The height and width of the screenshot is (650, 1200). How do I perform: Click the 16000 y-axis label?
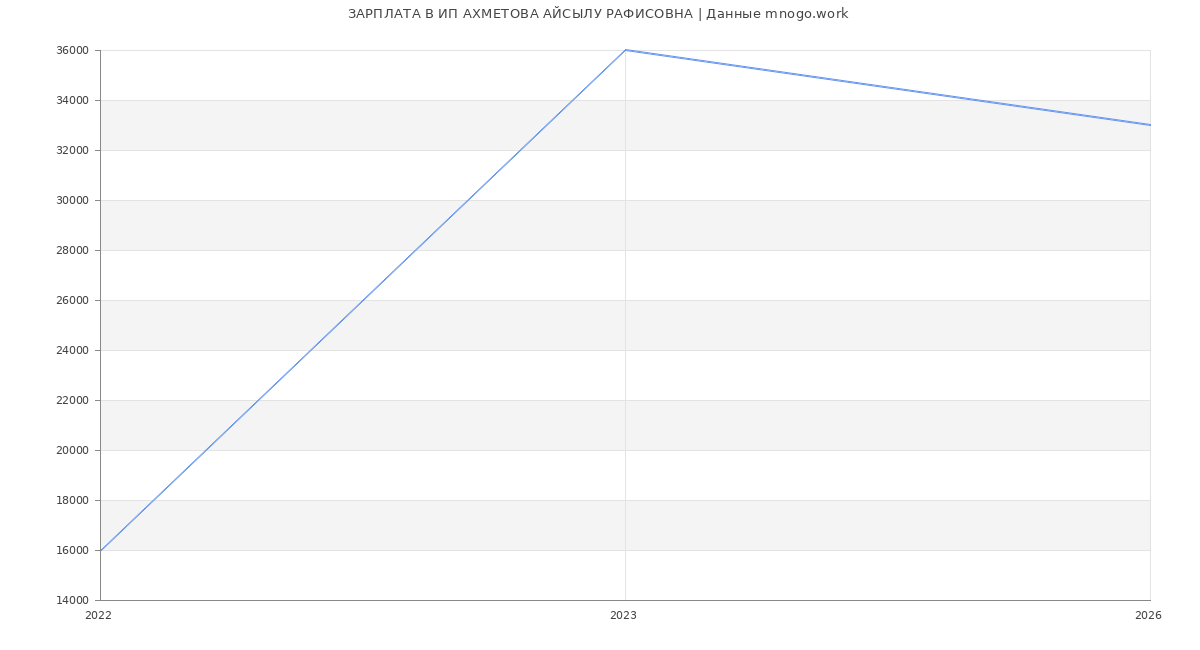click(72, 551)
